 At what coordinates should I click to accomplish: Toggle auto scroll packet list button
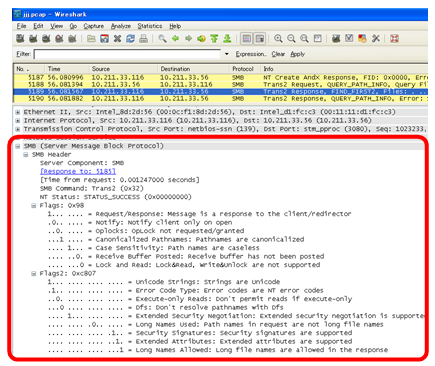tap(260, 39)
